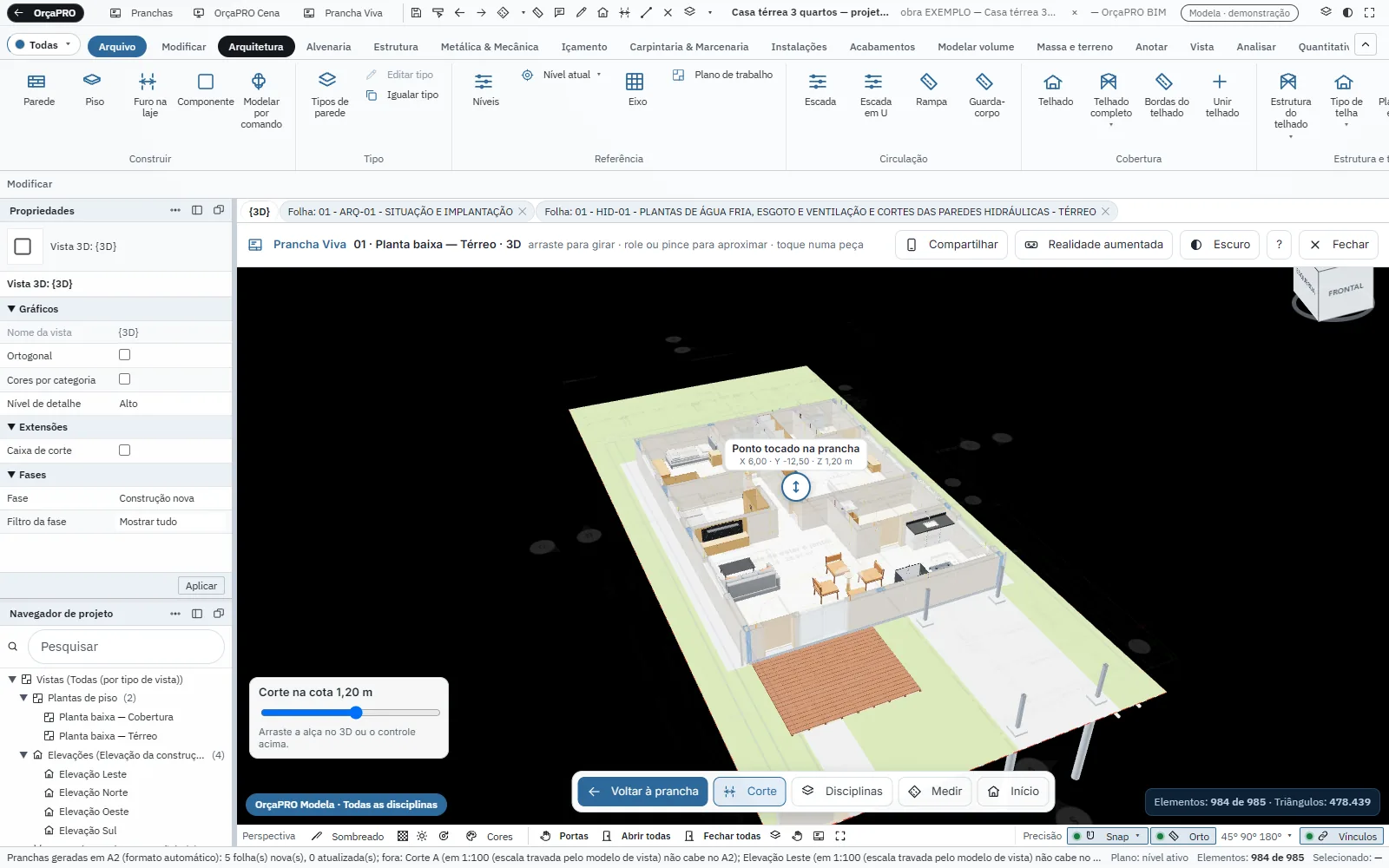Collapse the Extensões section
Image resolution: width=1389 pixels, height=868 pixels.
click(12, 426)
